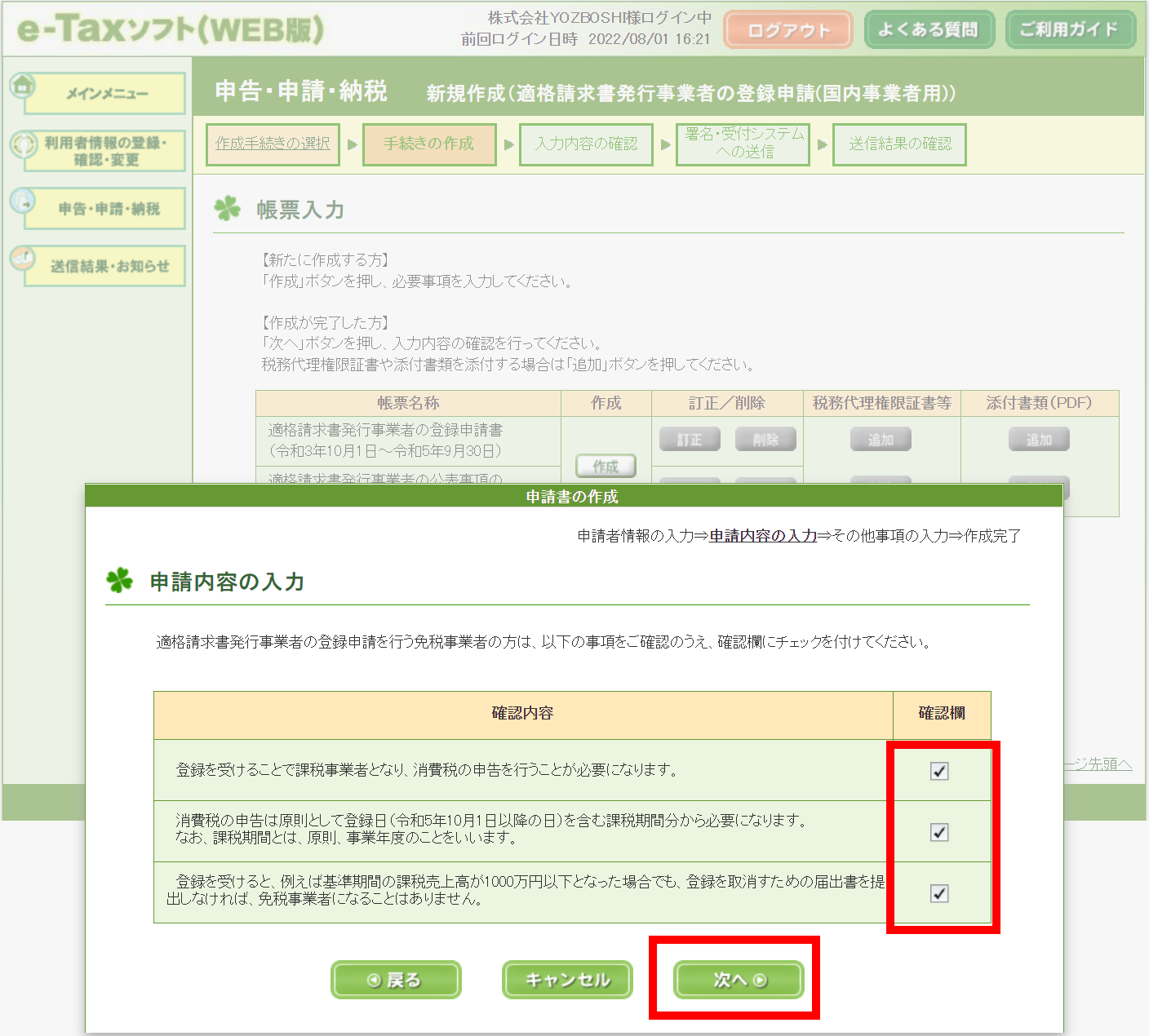Toggle checkbox for 課税事業者となり row
Screen dimensions: 1149x1036
pos(939,771)
